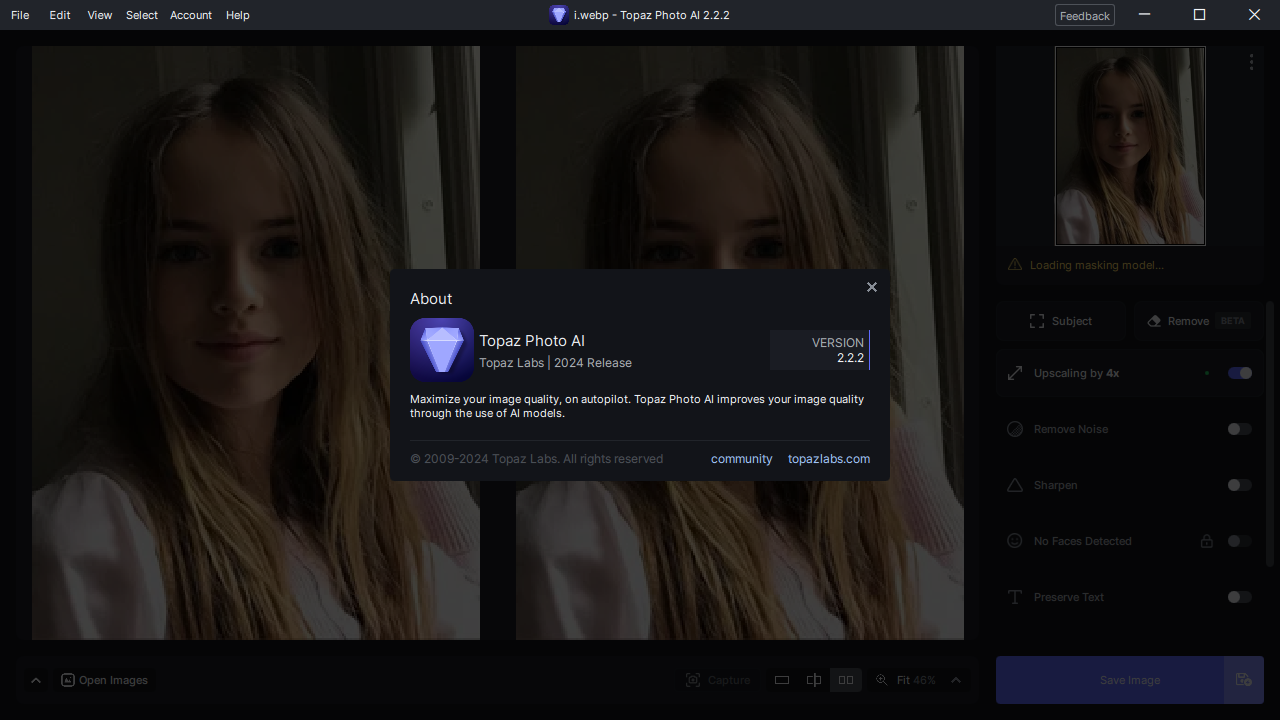Image resolution: width=1280 pixels, height=720 pixels.
Task: Click the topazlabs.com link in About dialog
Action: [x=828, y=458]
